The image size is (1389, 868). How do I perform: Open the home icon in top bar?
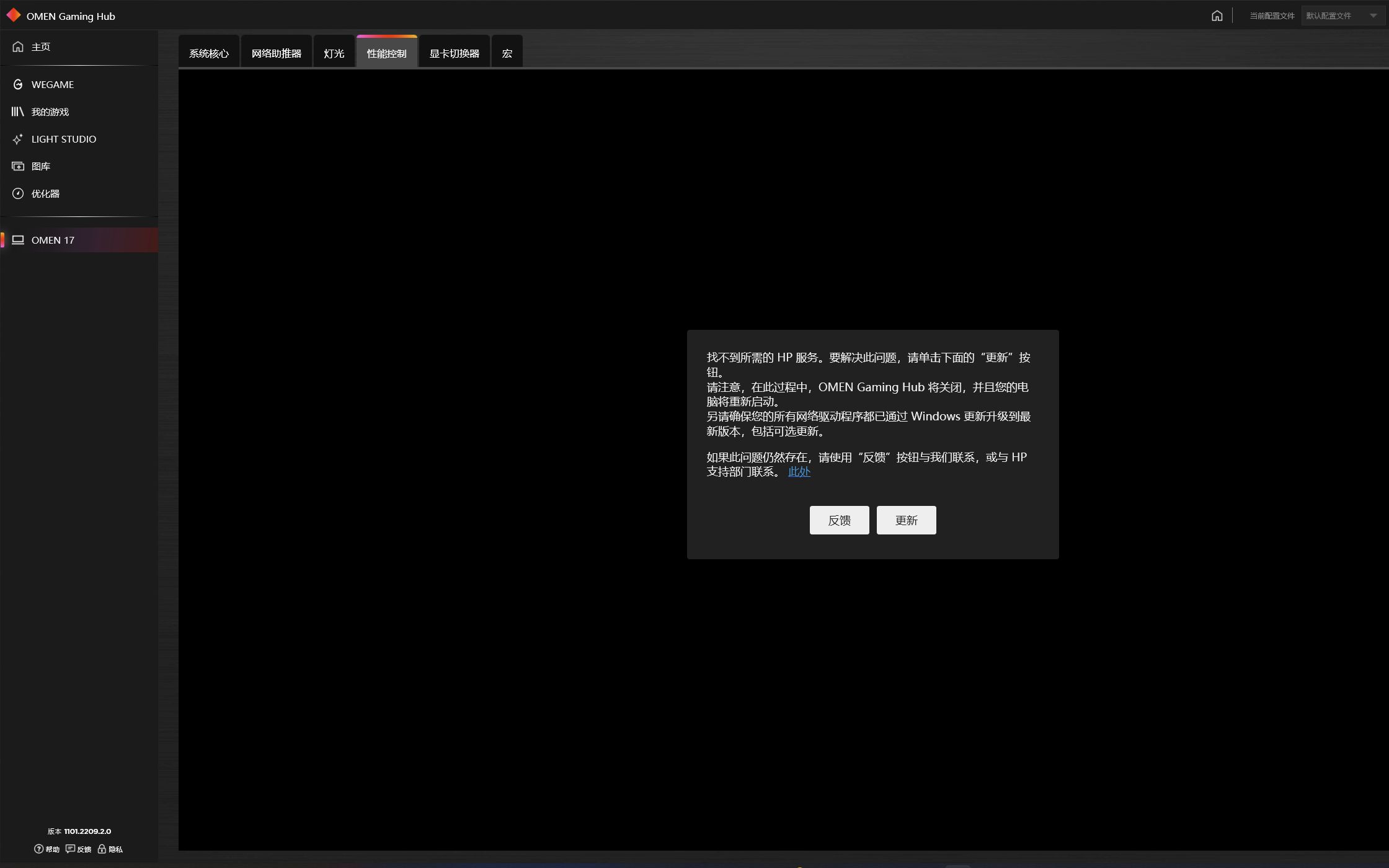[1217, 15]
